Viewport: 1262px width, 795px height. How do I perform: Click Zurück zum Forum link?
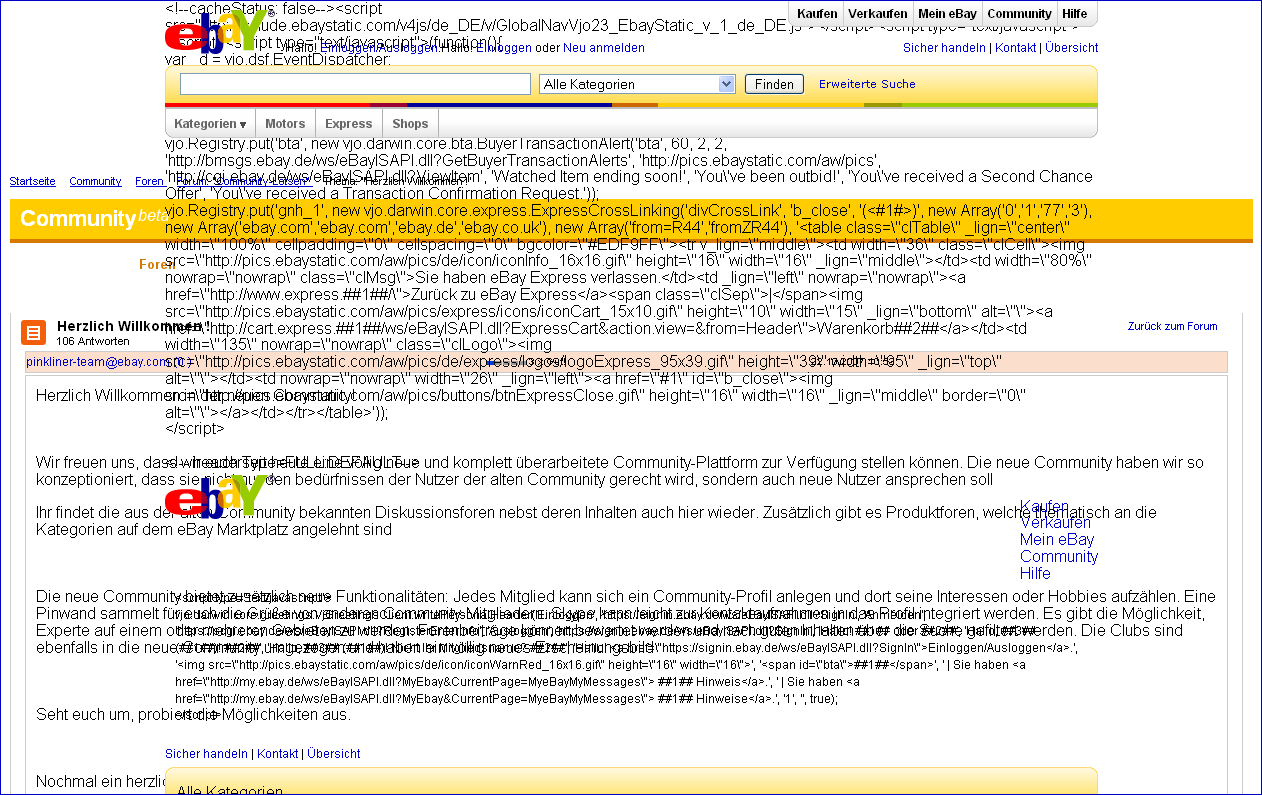[1173, 326]
